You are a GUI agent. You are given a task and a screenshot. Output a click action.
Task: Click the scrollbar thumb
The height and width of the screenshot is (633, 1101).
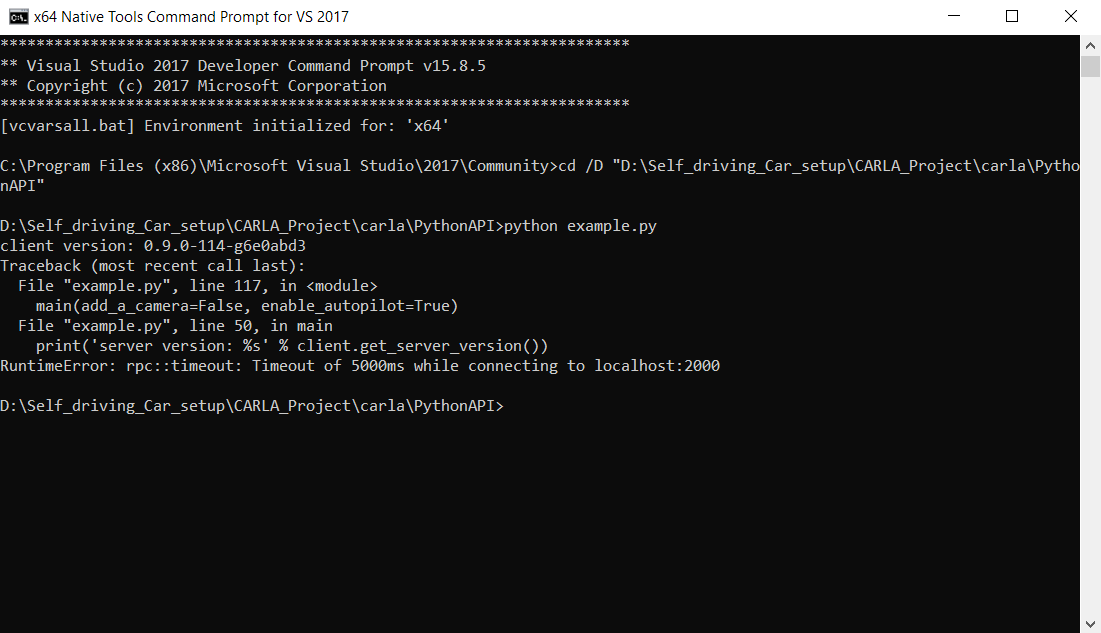[1091, 65]
